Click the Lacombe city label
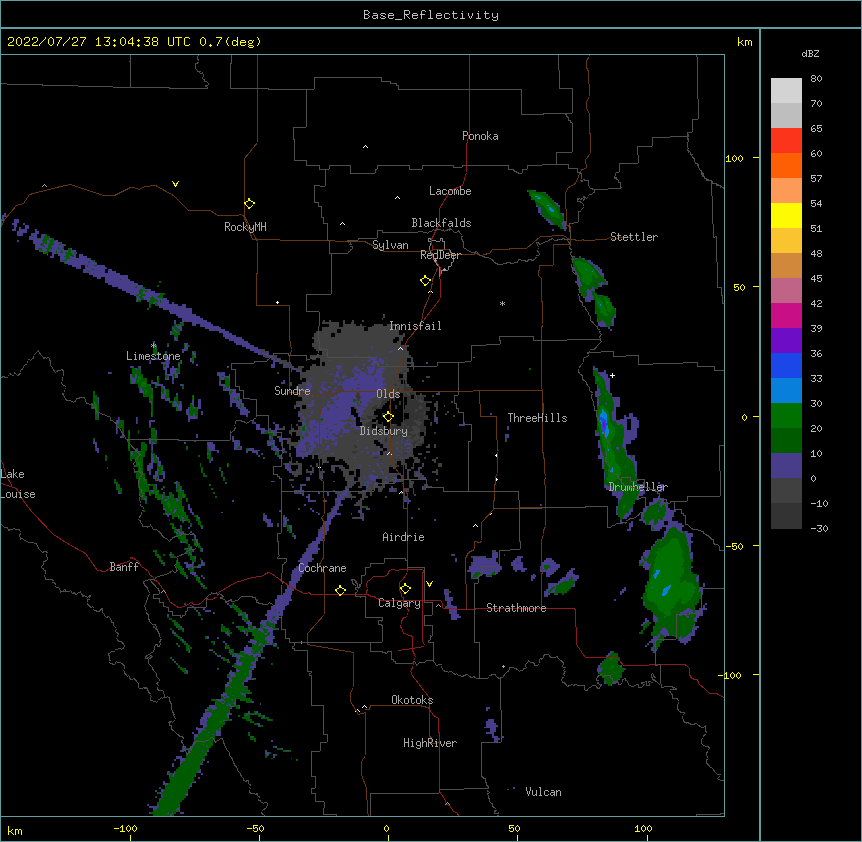This screenshot has width=862, height=842. click(x=450, y=191)
